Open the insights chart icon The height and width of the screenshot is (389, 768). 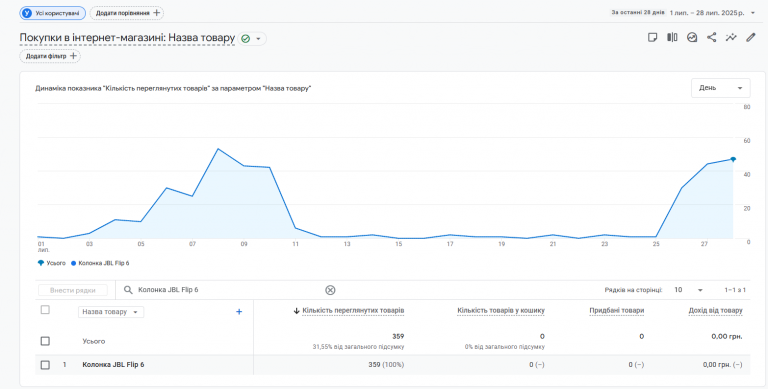pyautogui.click(x=692, y=38)
